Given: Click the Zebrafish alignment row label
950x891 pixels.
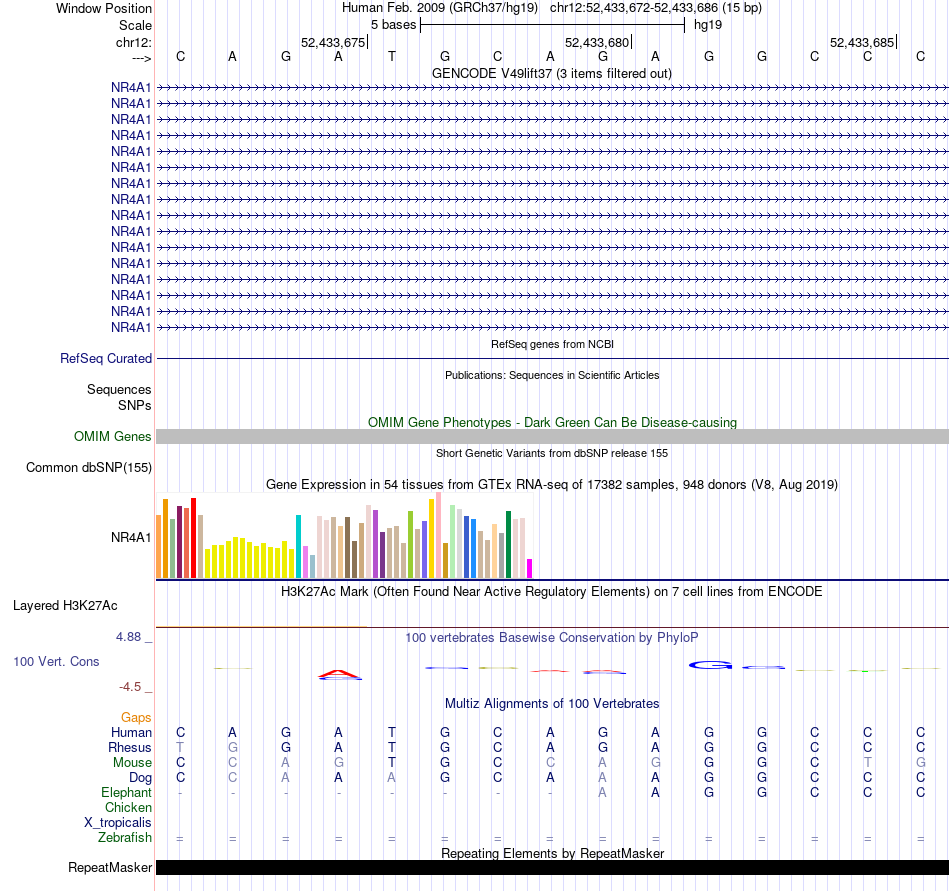Looking at the screenshot, I should [x=125, y=837].
